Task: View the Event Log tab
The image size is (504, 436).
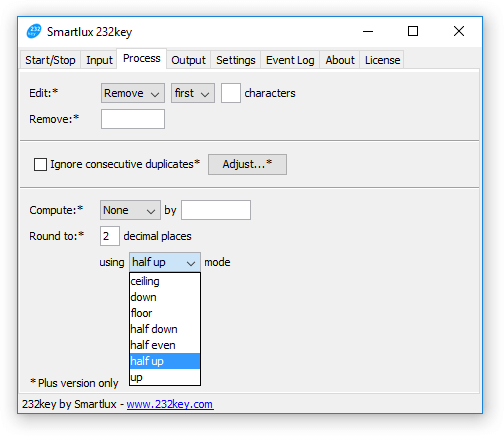Action: [290, 60]
